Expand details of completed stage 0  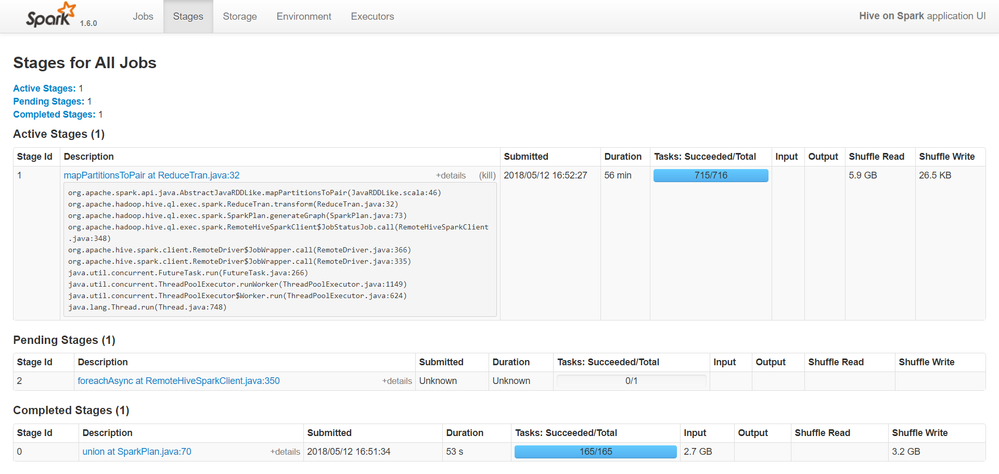pyautogui.click(x=285, y=452)
